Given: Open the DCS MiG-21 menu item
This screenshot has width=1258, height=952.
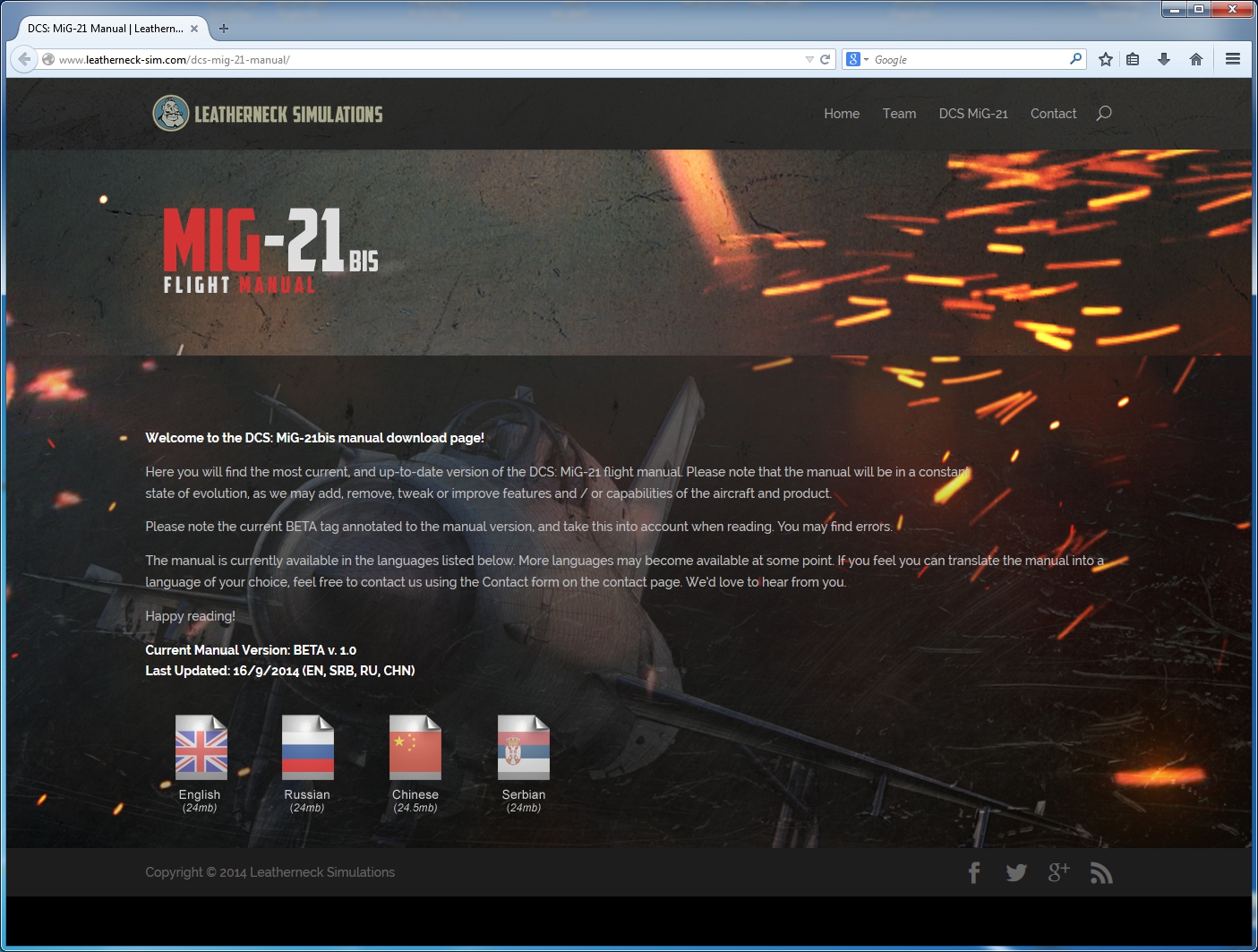Looking at the screenshot, I should tap(973, 114).
